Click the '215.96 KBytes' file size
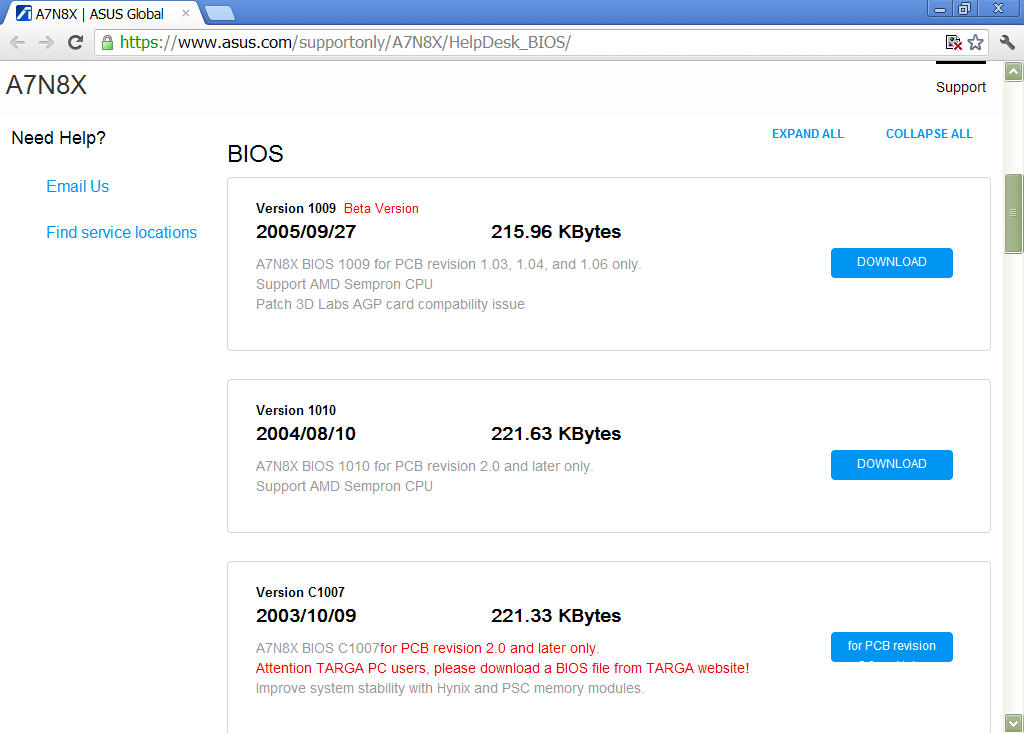 point(556,232)
